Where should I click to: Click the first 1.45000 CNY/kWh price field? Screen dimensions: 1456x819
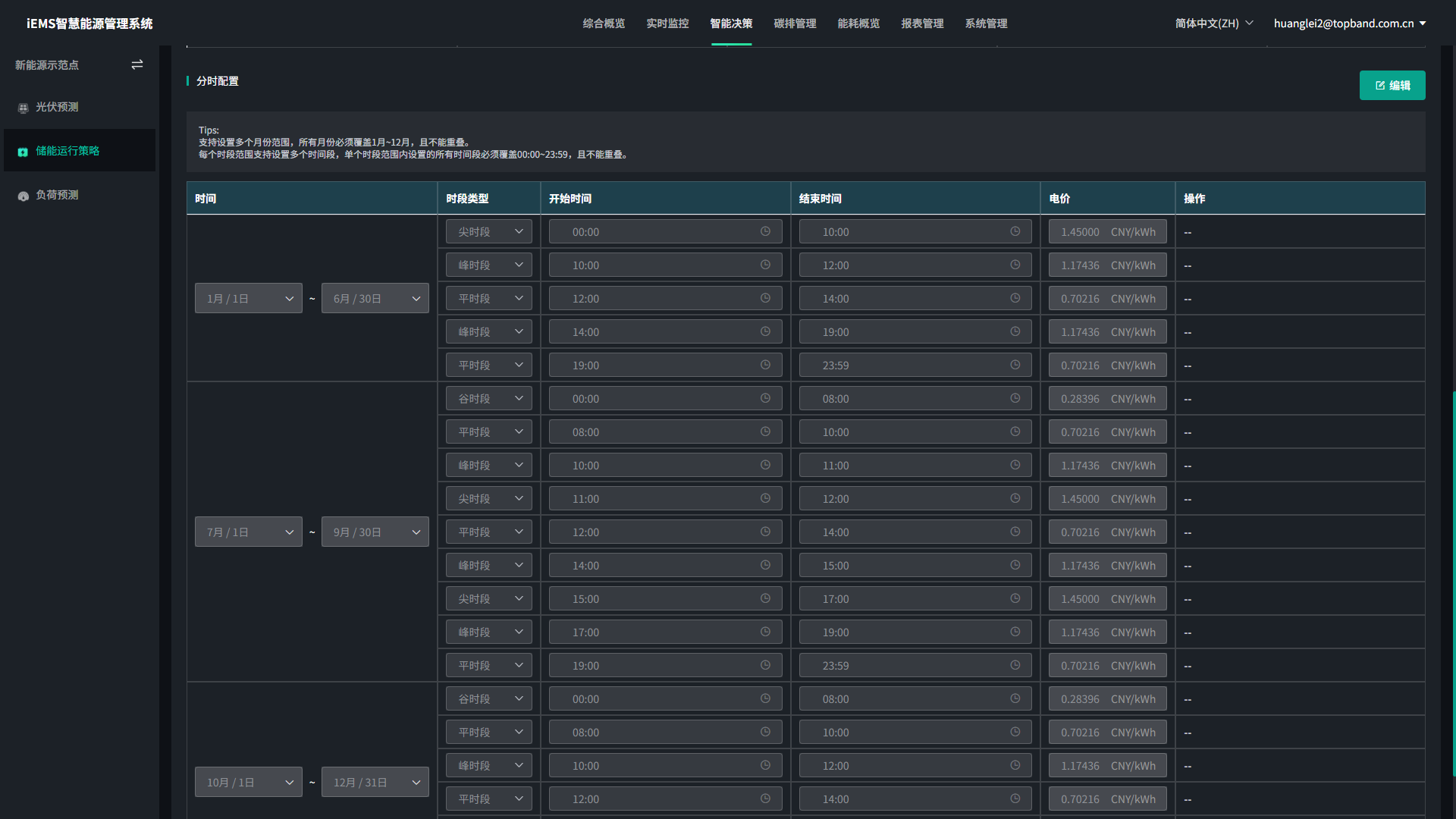pos(1108,232)
